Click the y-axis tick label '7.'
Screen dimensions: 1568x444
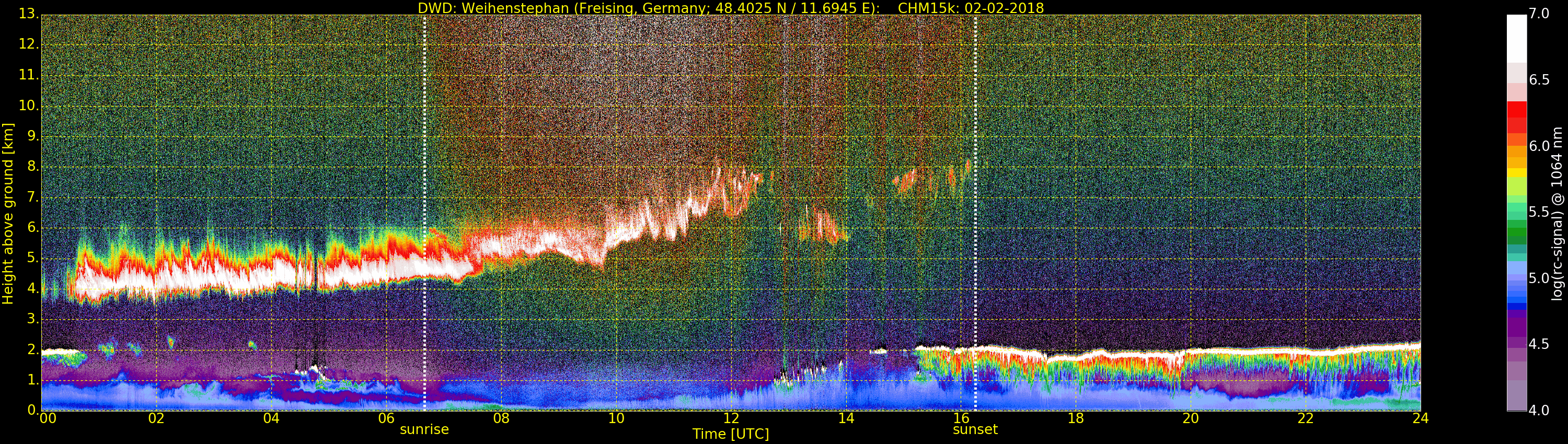point(33,197)
